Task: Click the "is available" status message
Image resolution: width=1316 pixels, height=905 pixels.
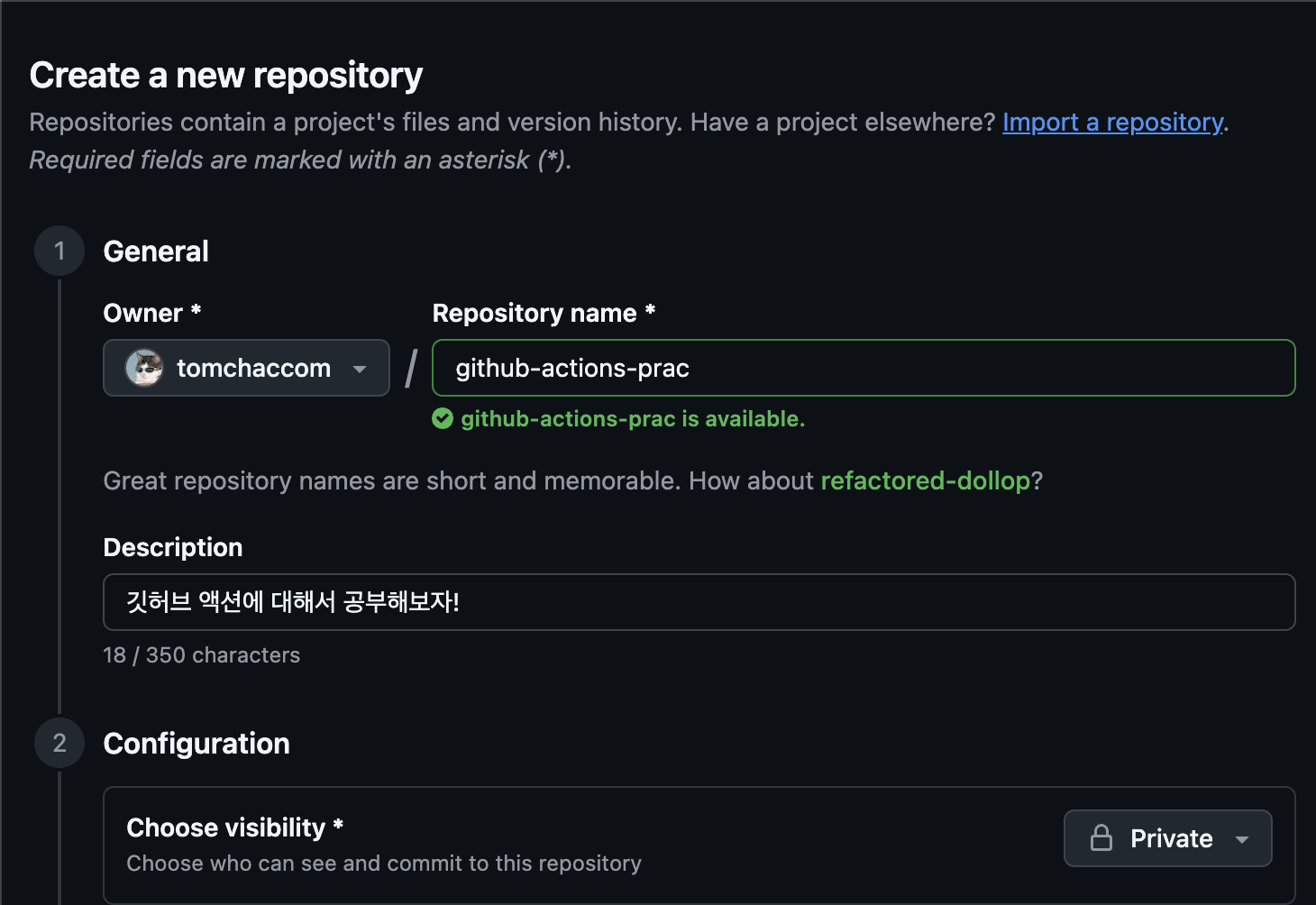Action: click(633, 419)
